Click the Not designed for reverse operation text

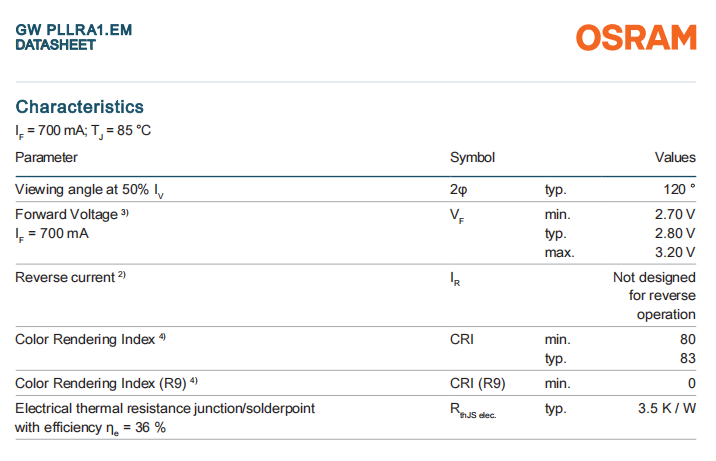655,296
